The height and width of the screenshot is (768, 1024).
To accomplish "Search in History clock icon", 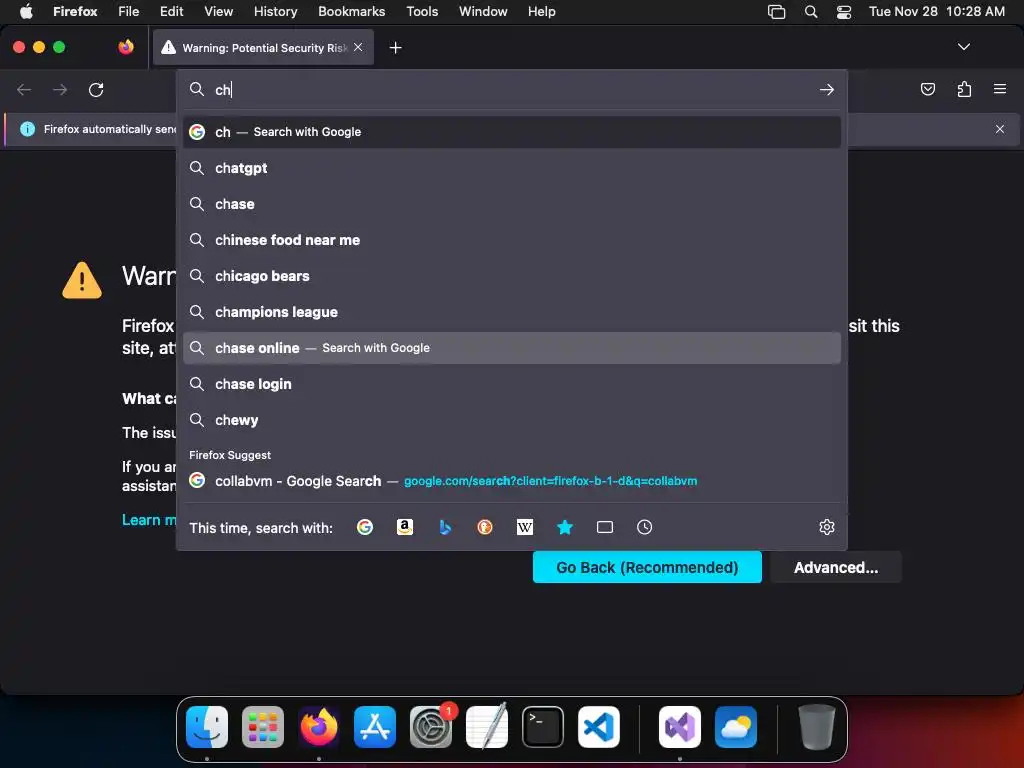I will (645, 527).
